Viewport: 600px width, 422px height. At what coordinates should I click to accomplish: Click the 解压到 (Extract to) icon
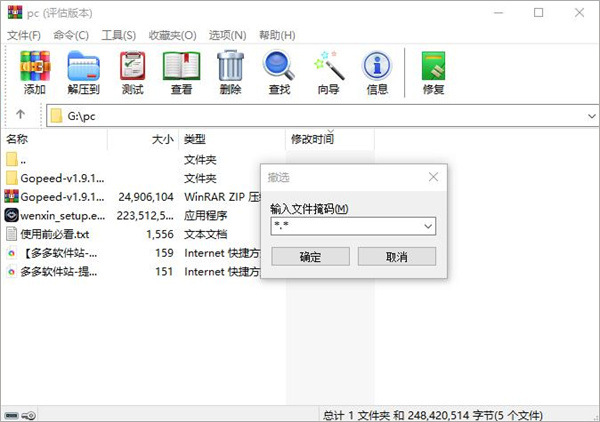click(x=83, y=66)
